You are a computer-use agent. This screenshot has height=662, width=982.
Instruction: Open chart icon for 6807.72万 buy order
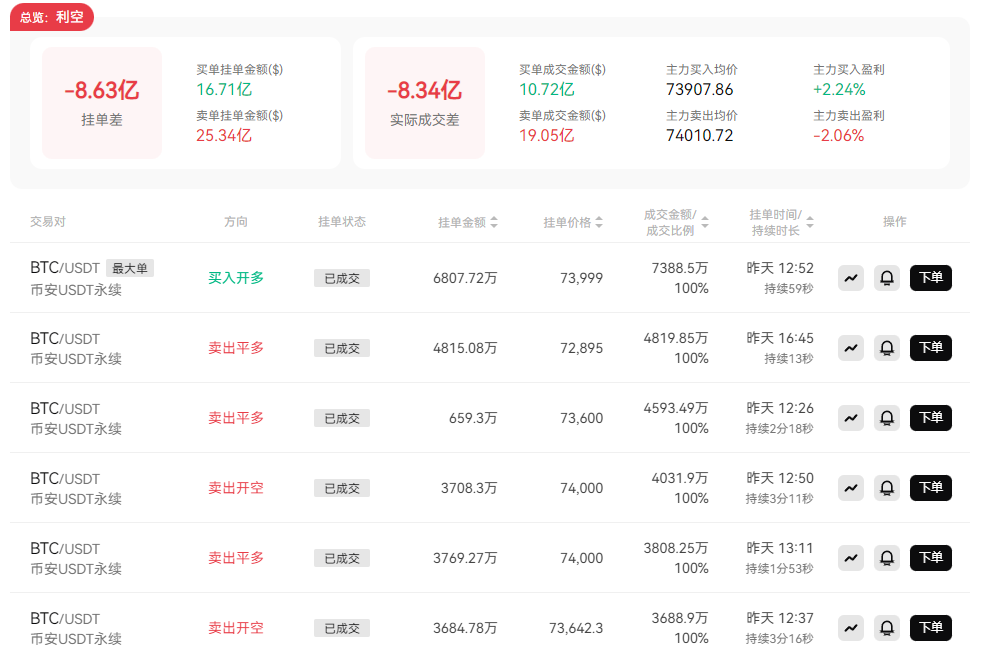[851, 278]
